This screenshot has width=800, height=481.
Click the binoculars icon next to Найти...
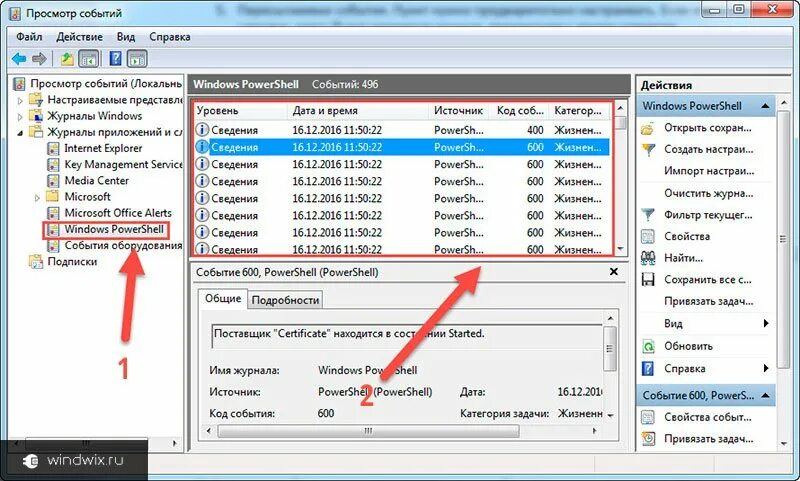click(648, 258)
